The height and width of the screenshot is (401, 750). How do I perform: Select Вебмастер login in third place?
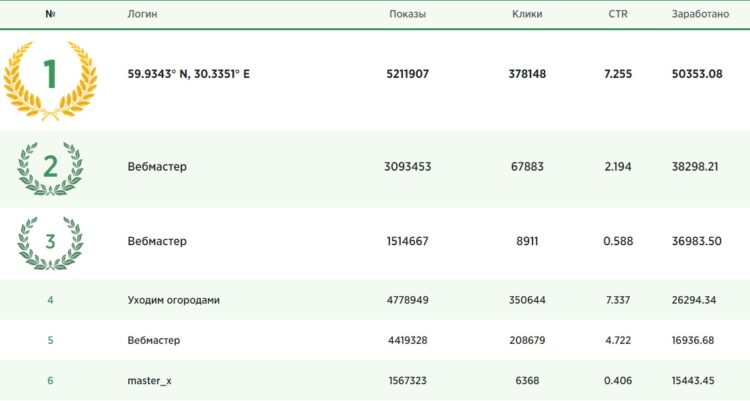tap(157, 241)
